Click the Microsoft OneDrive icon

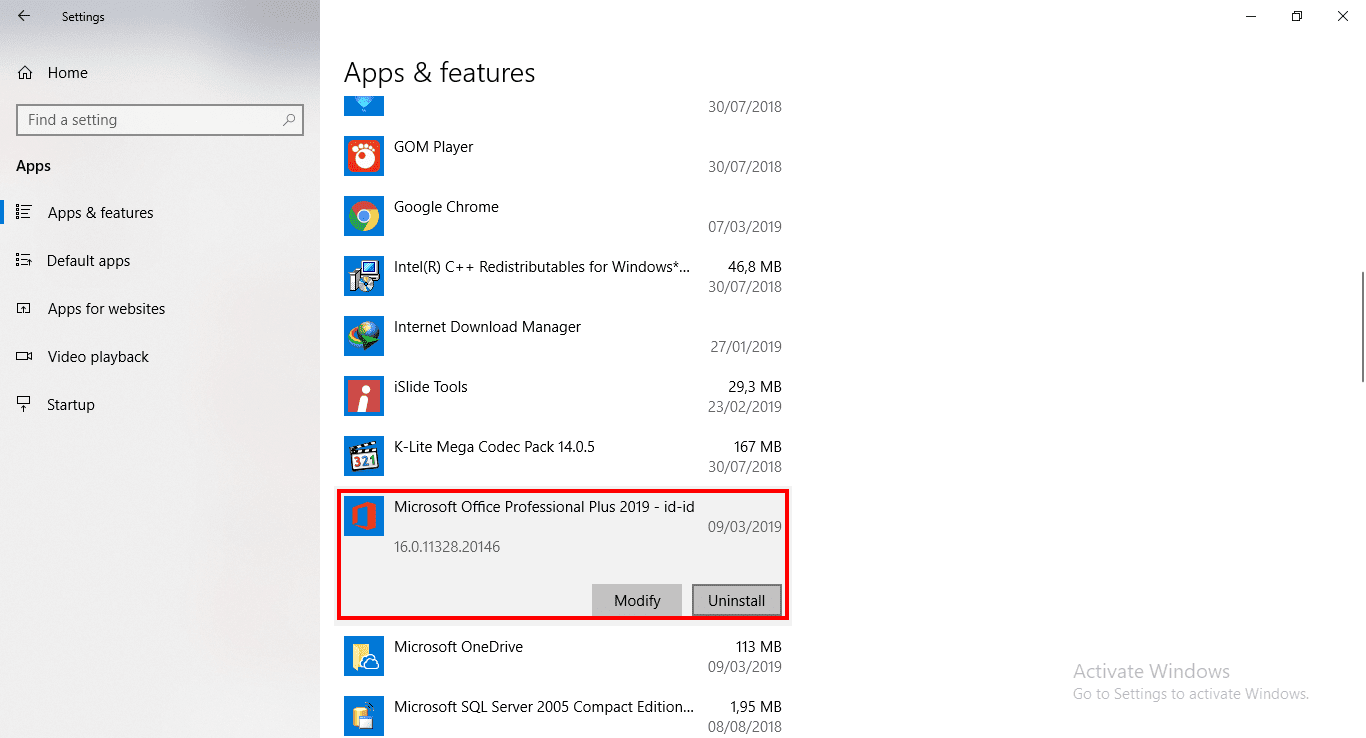click(364, 656)
